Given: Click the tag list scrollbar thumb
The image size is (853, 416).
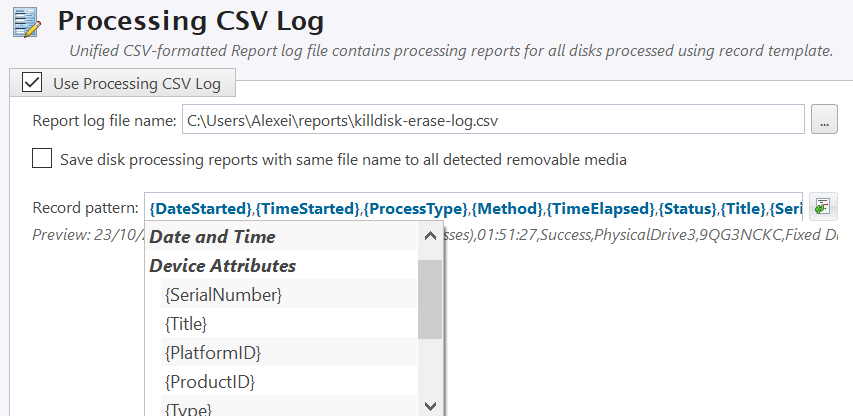Looking at the screenshot, I should pyautogui.click(x=430, y=300).
